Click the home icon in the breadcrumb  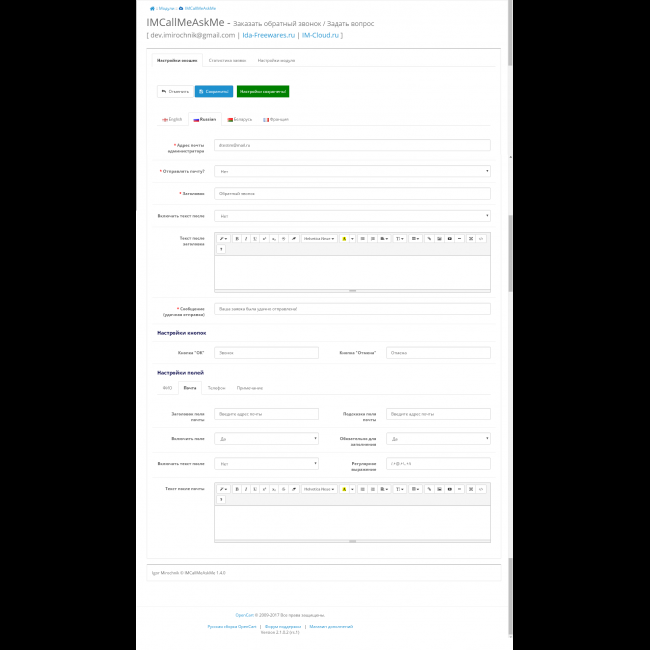click(149, 8)
